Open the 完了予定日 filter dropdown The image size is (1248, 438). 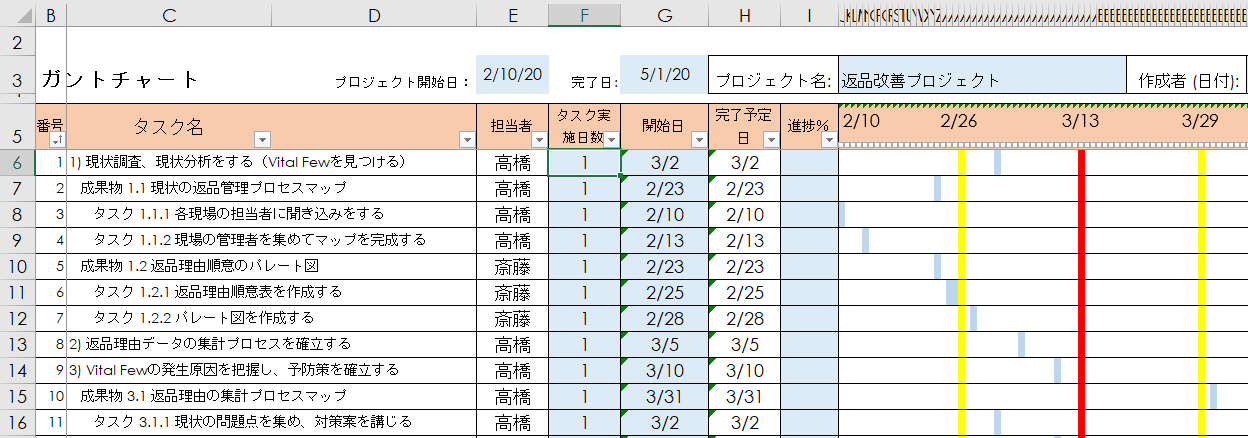771,140
